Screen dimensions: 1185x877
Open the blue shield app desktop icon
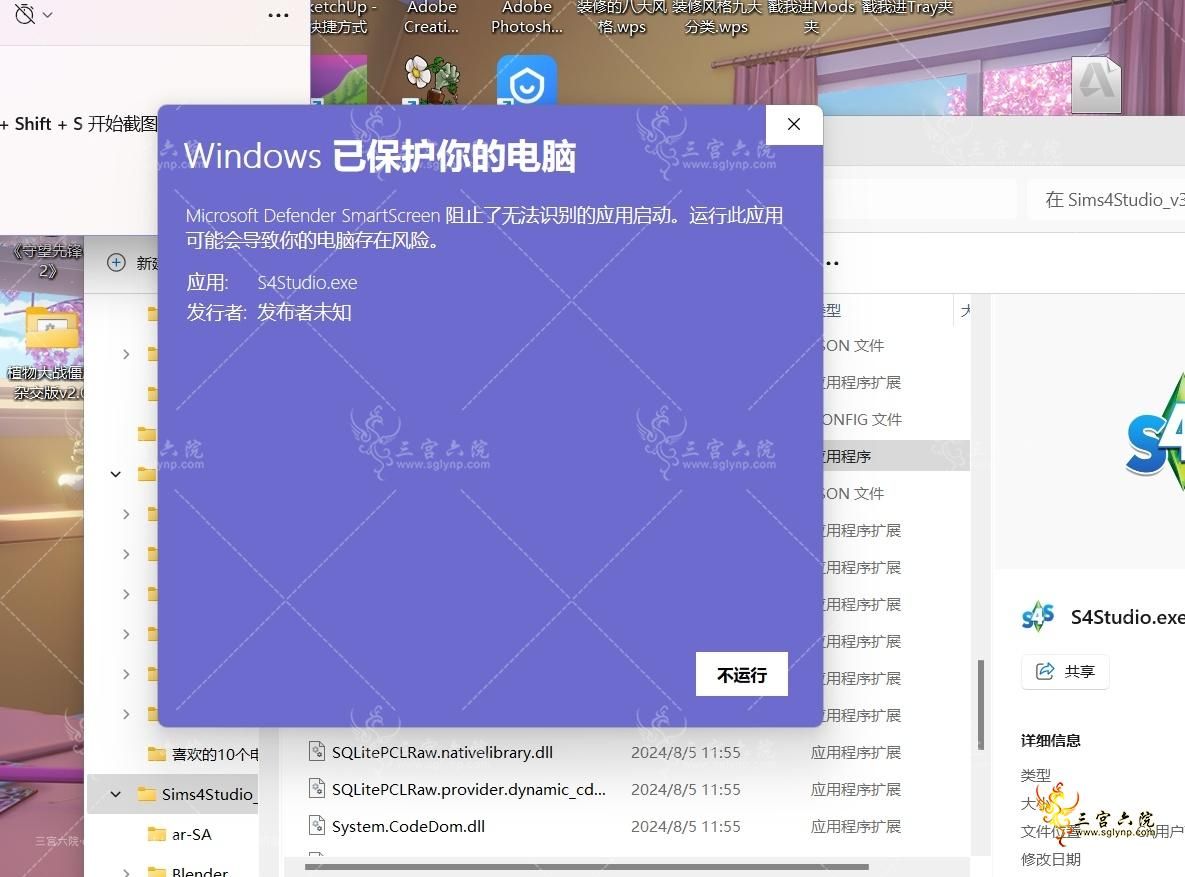click(527, 80)
